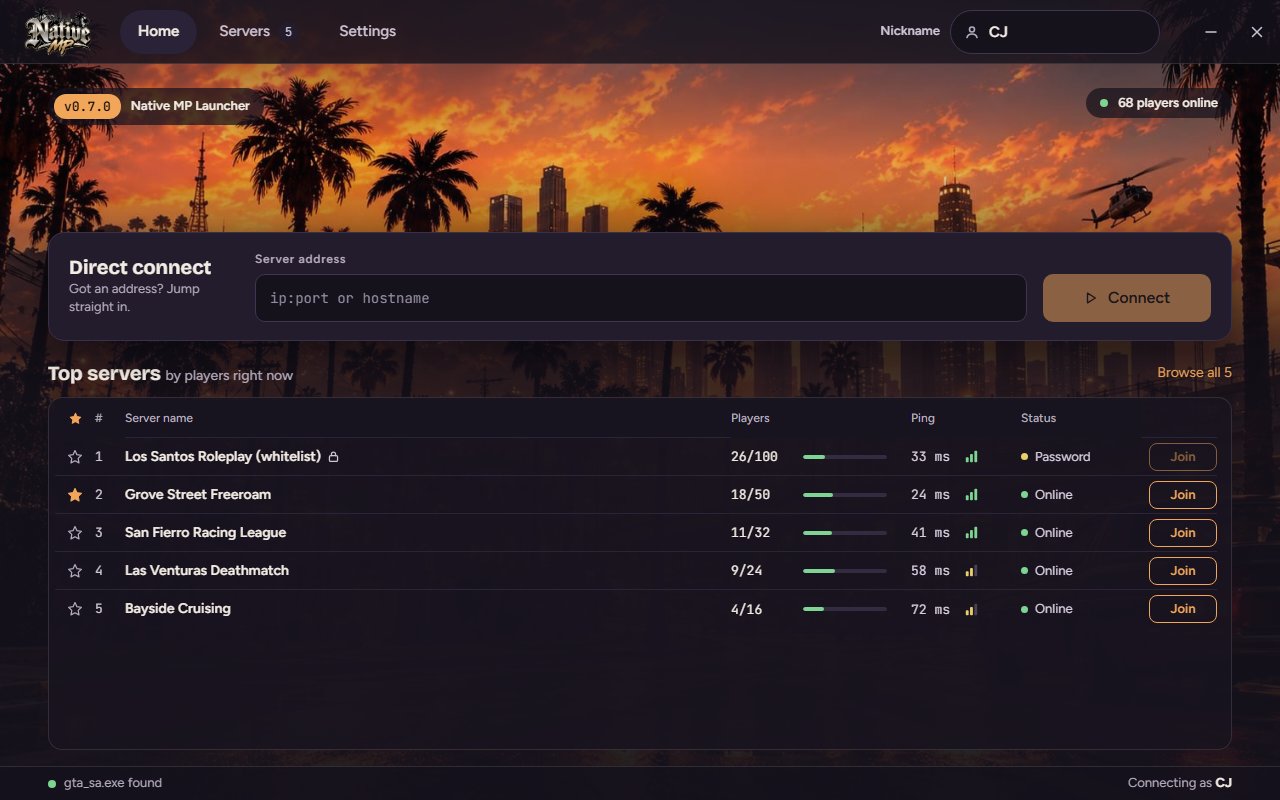Sort by Status column header
The width and height of the screenshot is (1280, 800).
click(x=1038, y=418)
